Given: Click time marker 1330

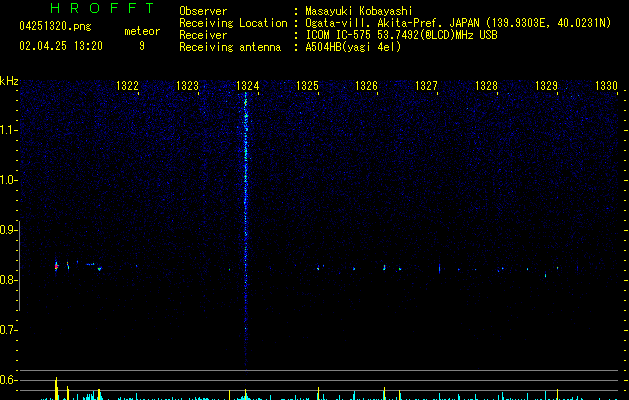Looking at the screenshot, I should (606, 86).
